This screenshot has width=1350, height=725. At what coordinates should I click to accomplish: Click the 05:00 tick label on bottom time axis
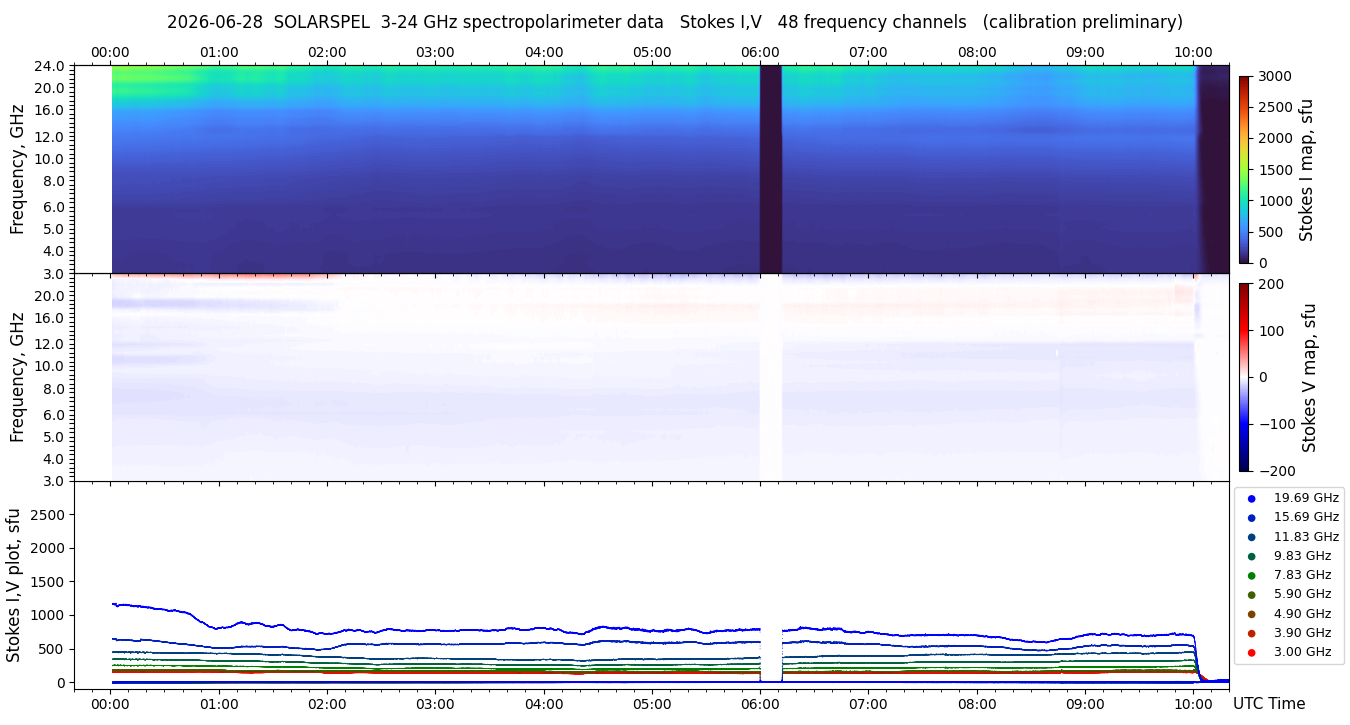coord(652,703)
